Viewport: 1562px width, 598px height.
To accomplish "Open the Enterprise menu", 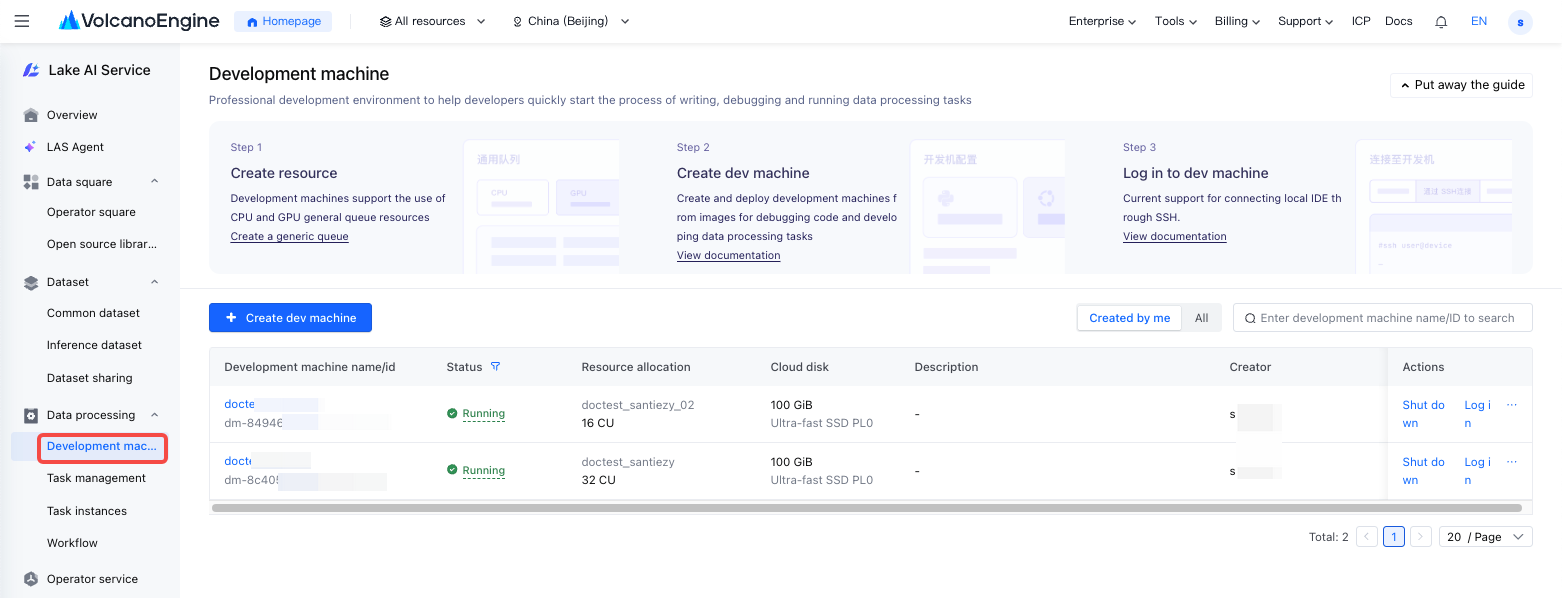I will 1102,21.
